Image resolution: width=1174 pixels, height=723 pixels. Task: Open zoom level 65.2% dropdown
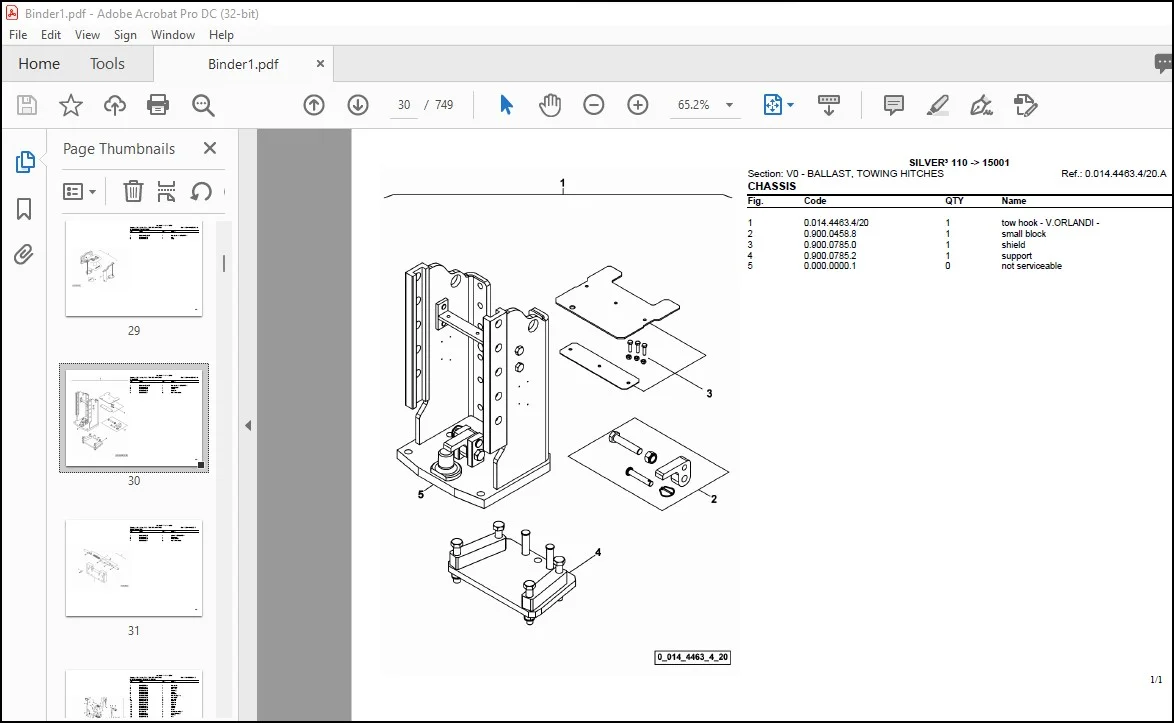pos(729,105)
